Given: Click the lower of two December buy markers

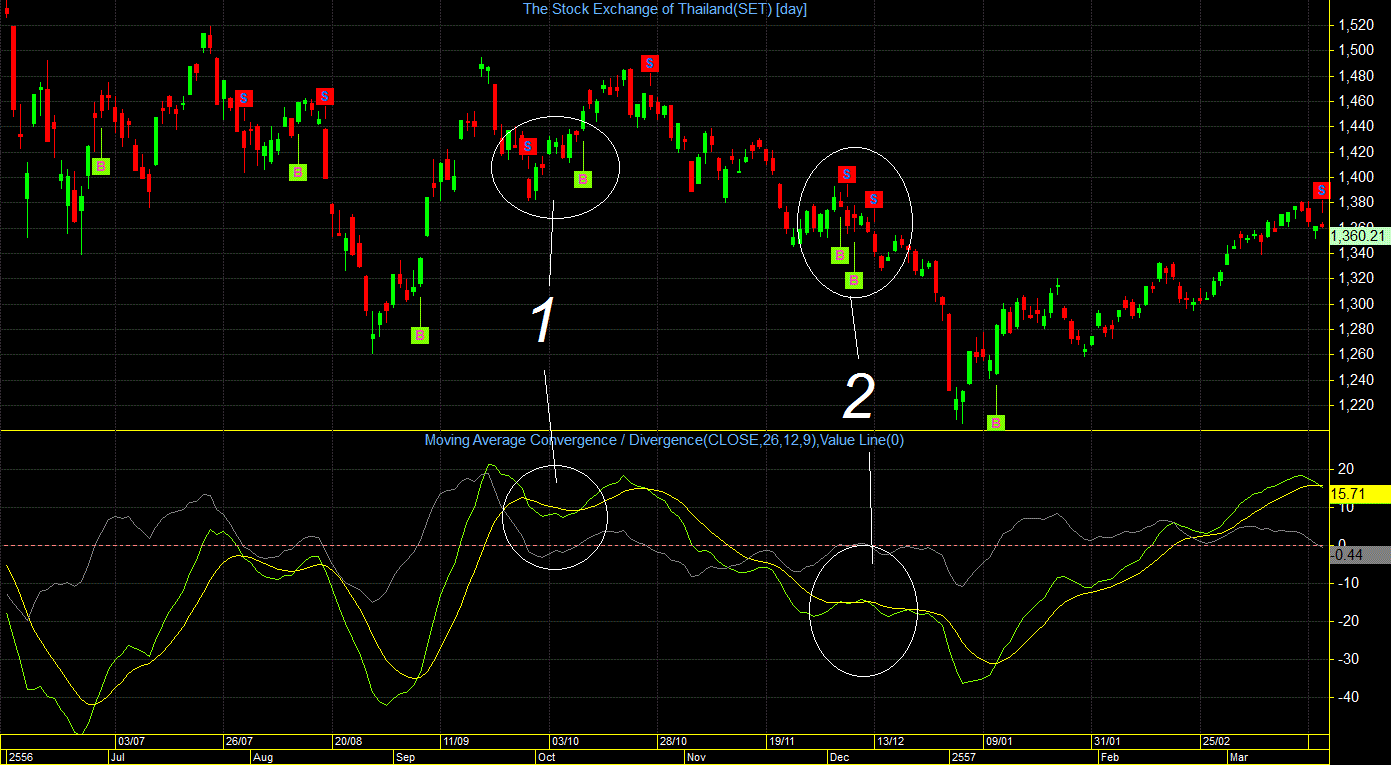Looking at the screenshot, I should (x=854, y=280).
